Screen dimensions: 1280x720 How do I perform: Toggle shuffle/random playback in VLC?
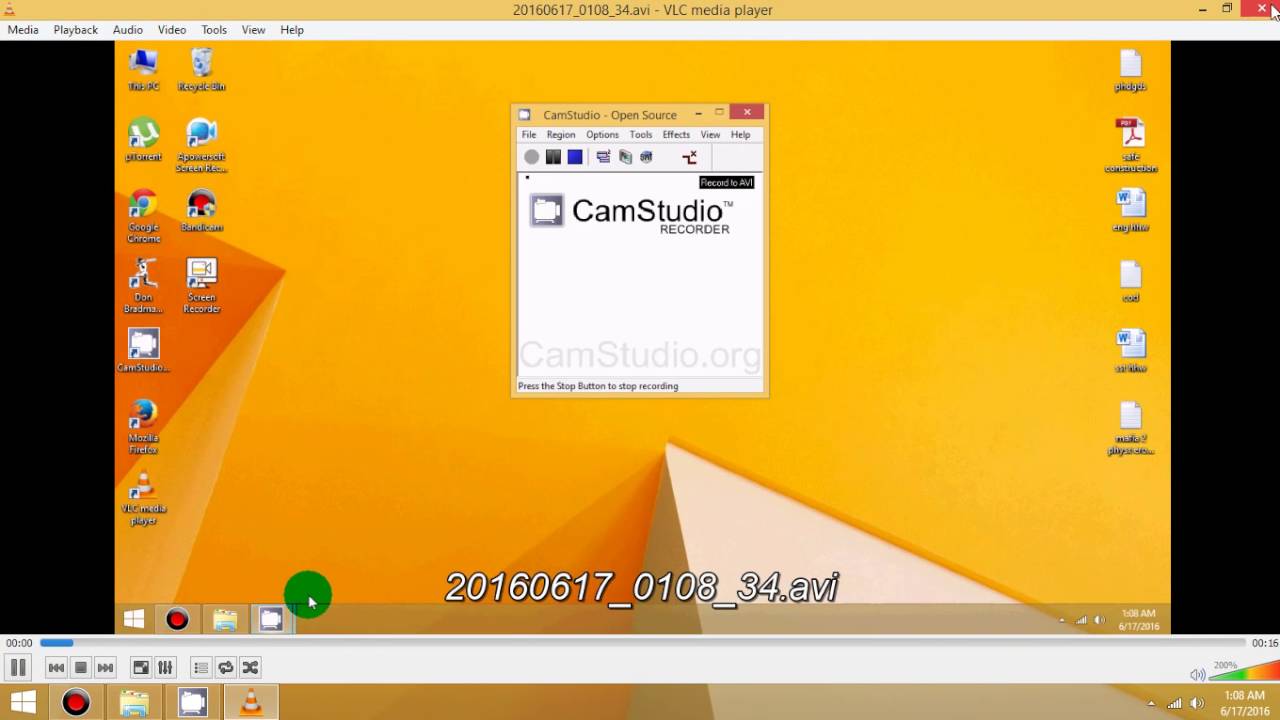(x=250, y=668)
